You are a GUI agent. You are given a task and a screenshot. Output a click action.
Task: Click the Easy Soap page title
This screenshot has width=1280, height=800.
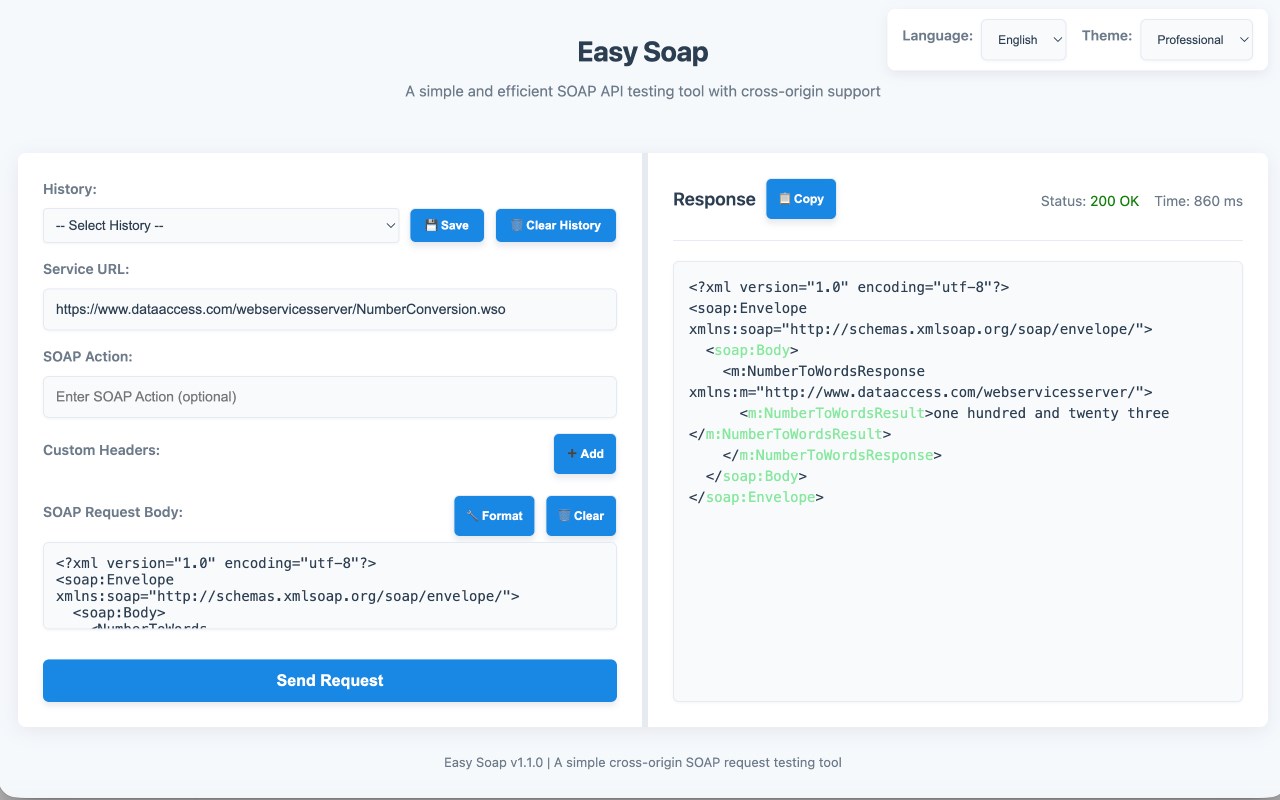click(643, 52)
